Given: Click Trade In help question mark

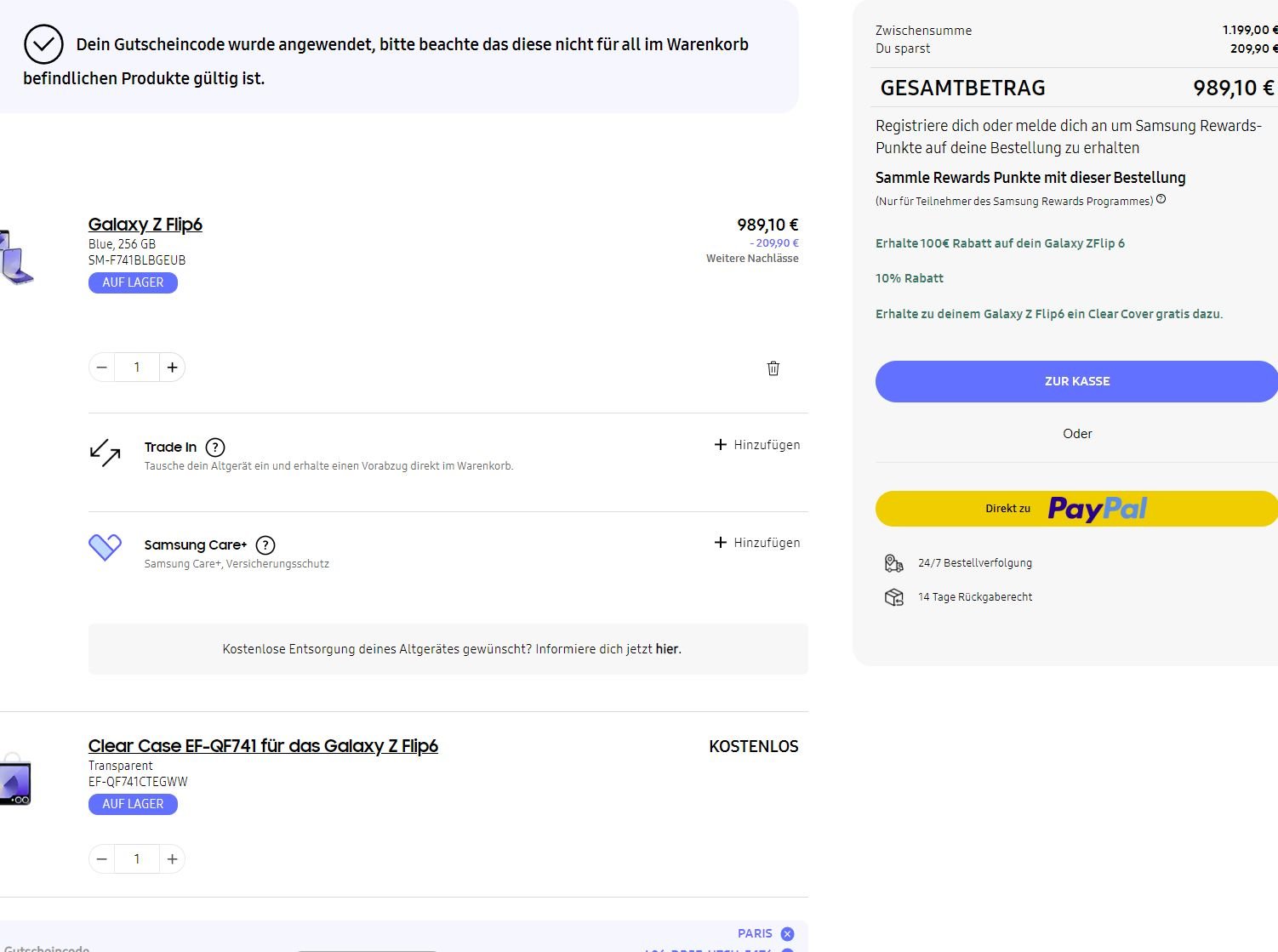Looking at the screenshot, I should (215, 447).
